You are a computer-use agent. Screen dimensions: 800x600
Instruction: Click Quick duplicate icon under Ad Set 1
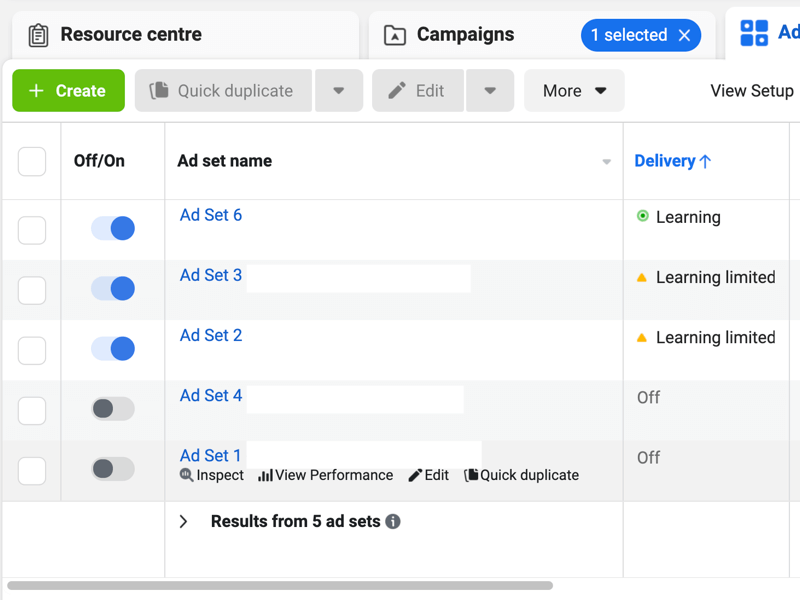click(x=471, y=476)
